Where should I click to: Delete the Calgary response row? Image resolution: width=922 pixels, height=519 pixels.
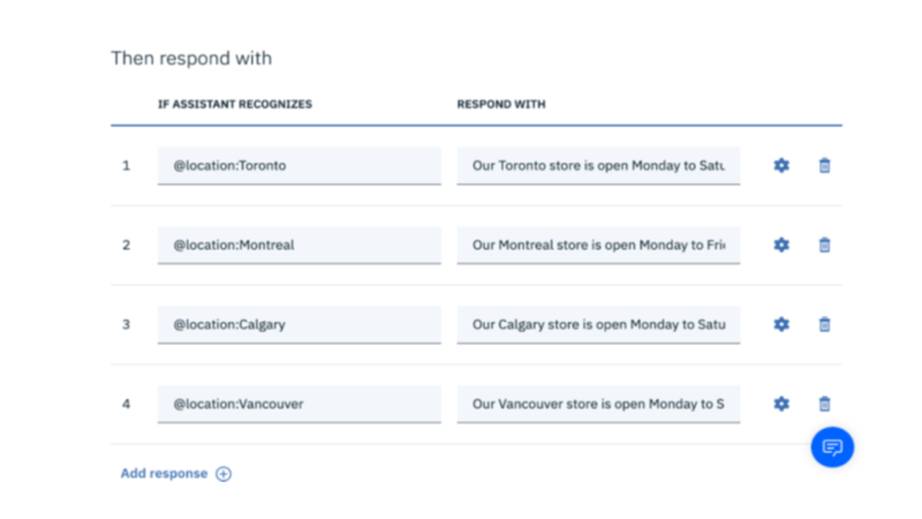(824, 324)
